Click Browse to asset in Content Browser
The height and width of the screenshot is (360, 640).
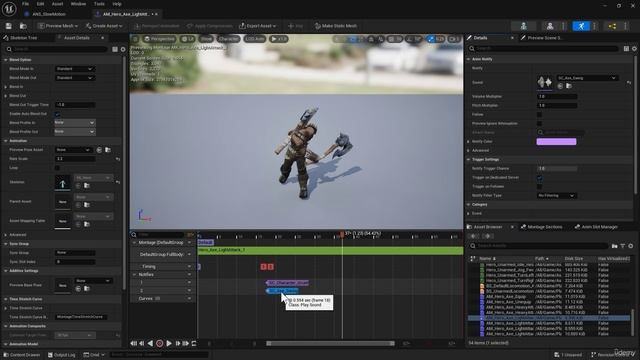click(x=23, y=26)
